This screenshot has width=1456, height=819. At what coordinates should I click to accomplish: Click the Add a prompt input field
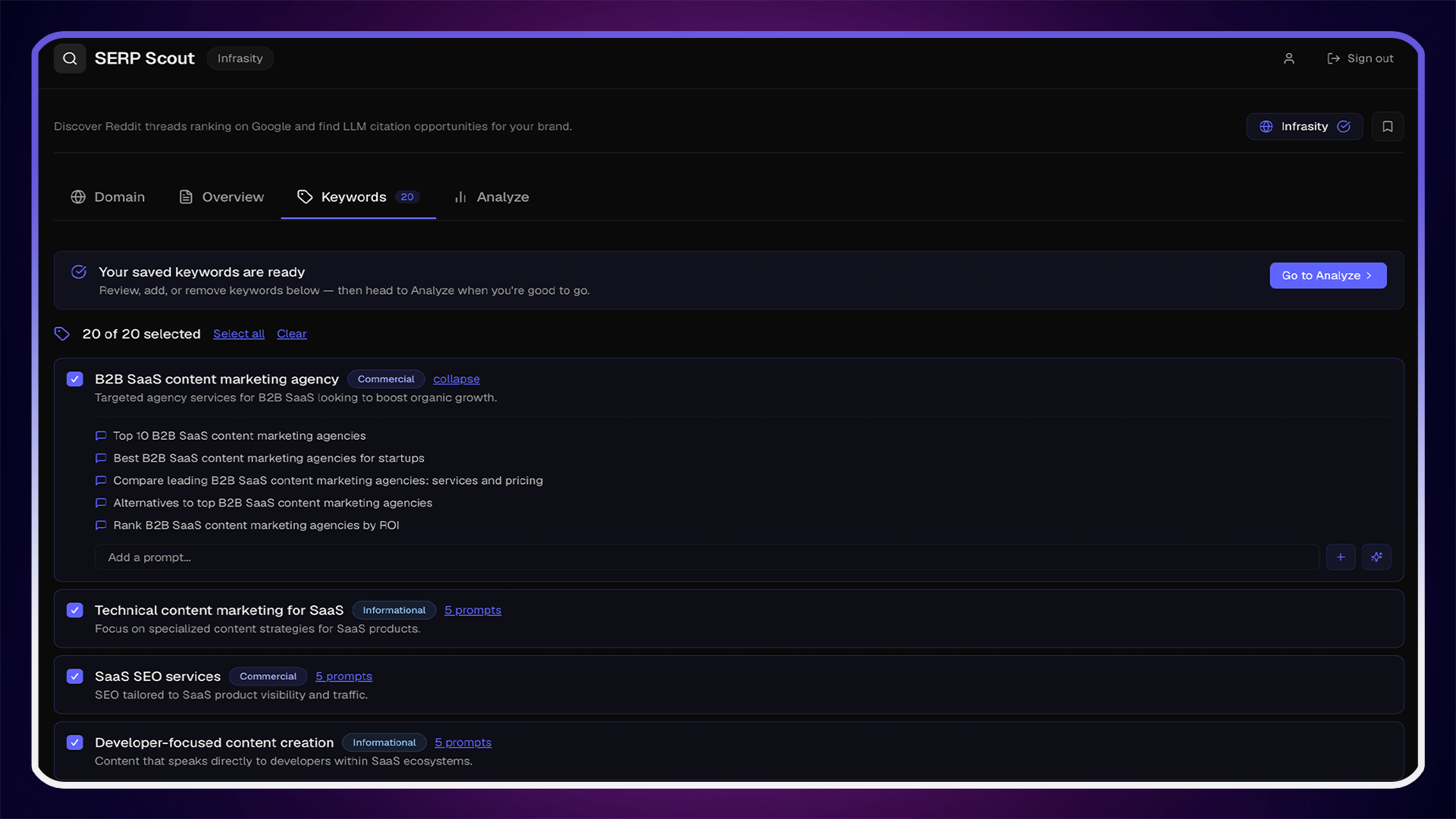pyautogui.click(x=705, y=557)
